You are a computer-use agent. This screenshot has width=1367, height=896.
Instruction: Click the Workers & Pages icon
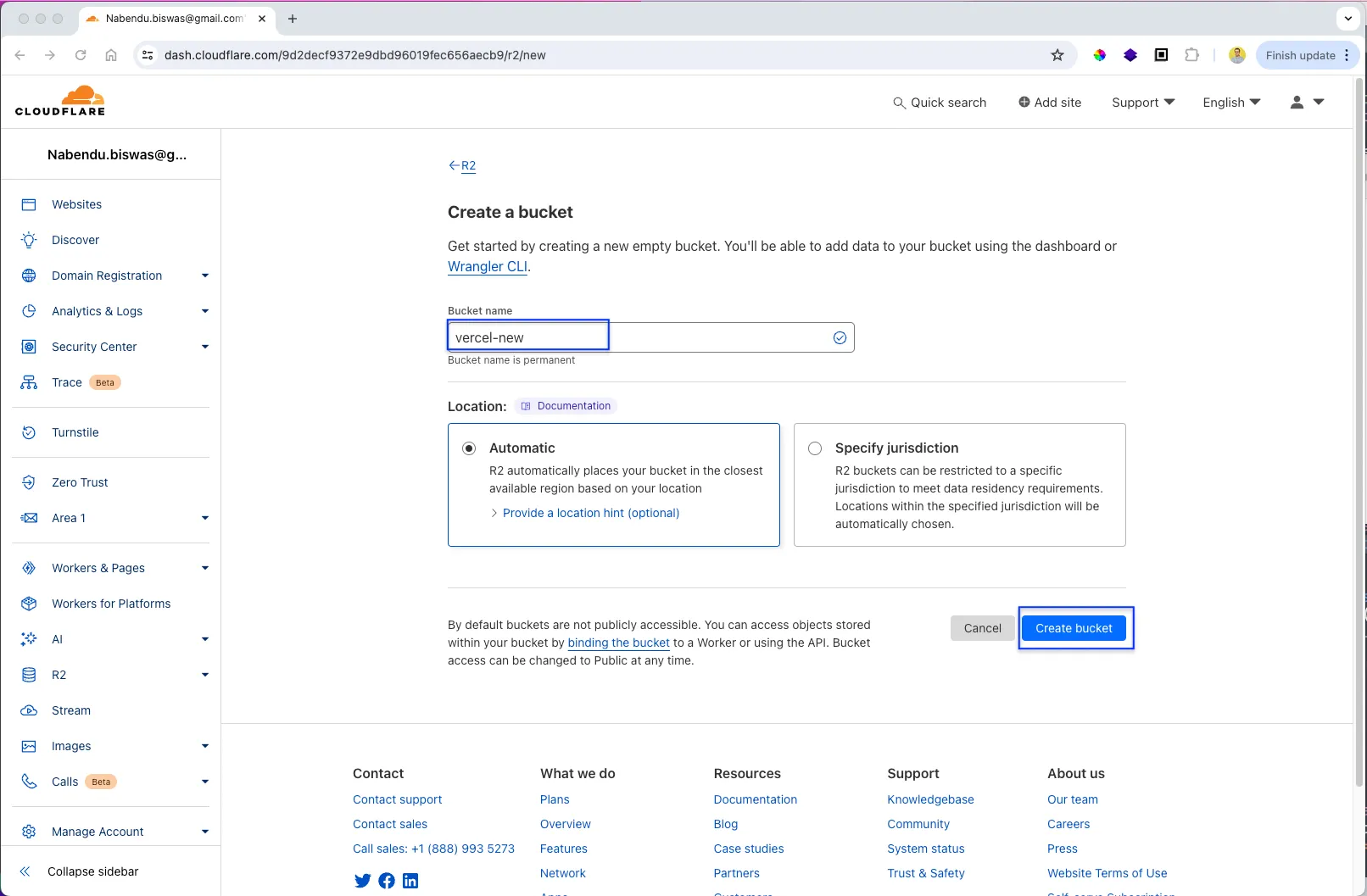[x=29, y=568]
